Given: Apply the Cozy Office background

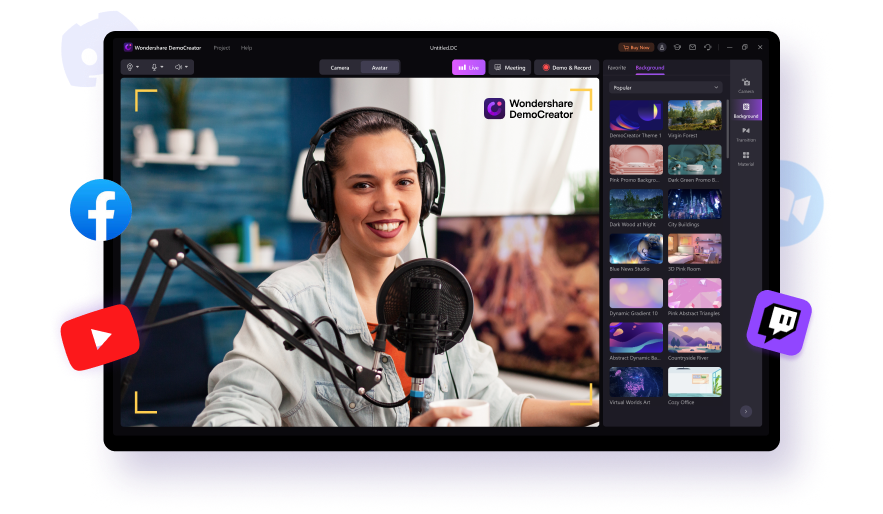Looking at the screenshot, I should (694, 382).
